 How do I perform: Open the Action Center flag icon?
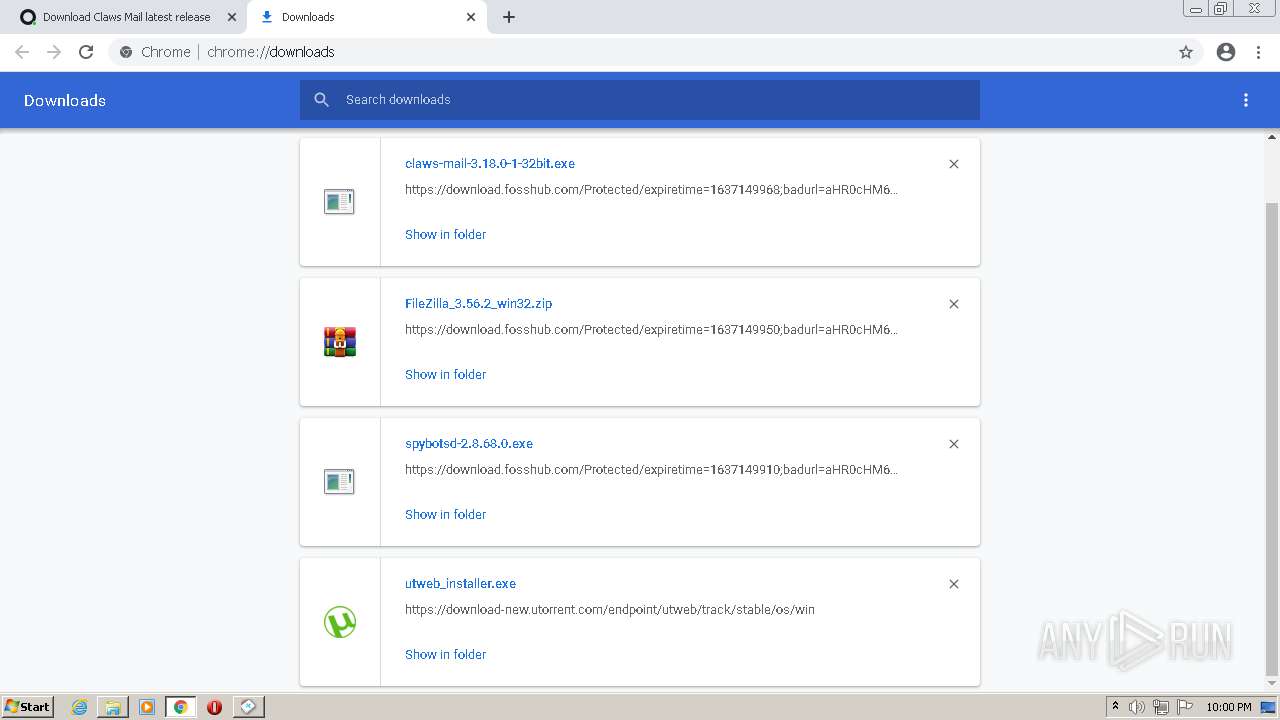pos(1184,707)
